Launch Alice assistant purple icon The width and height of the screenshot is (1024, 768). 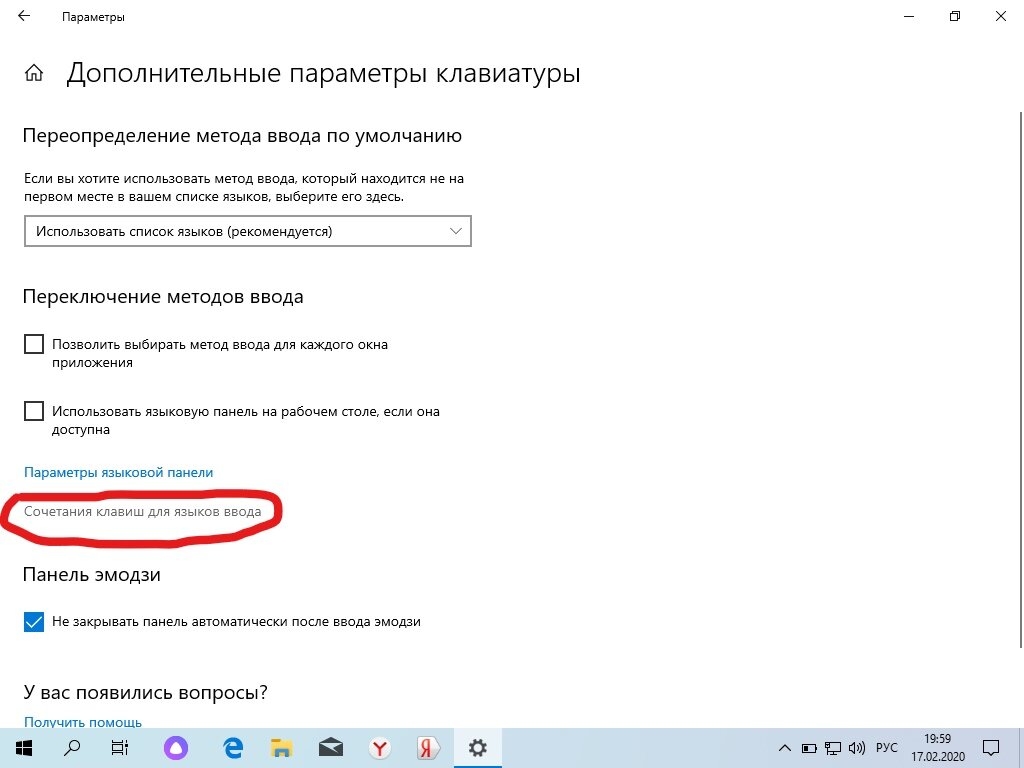click(x=176, y=748)
